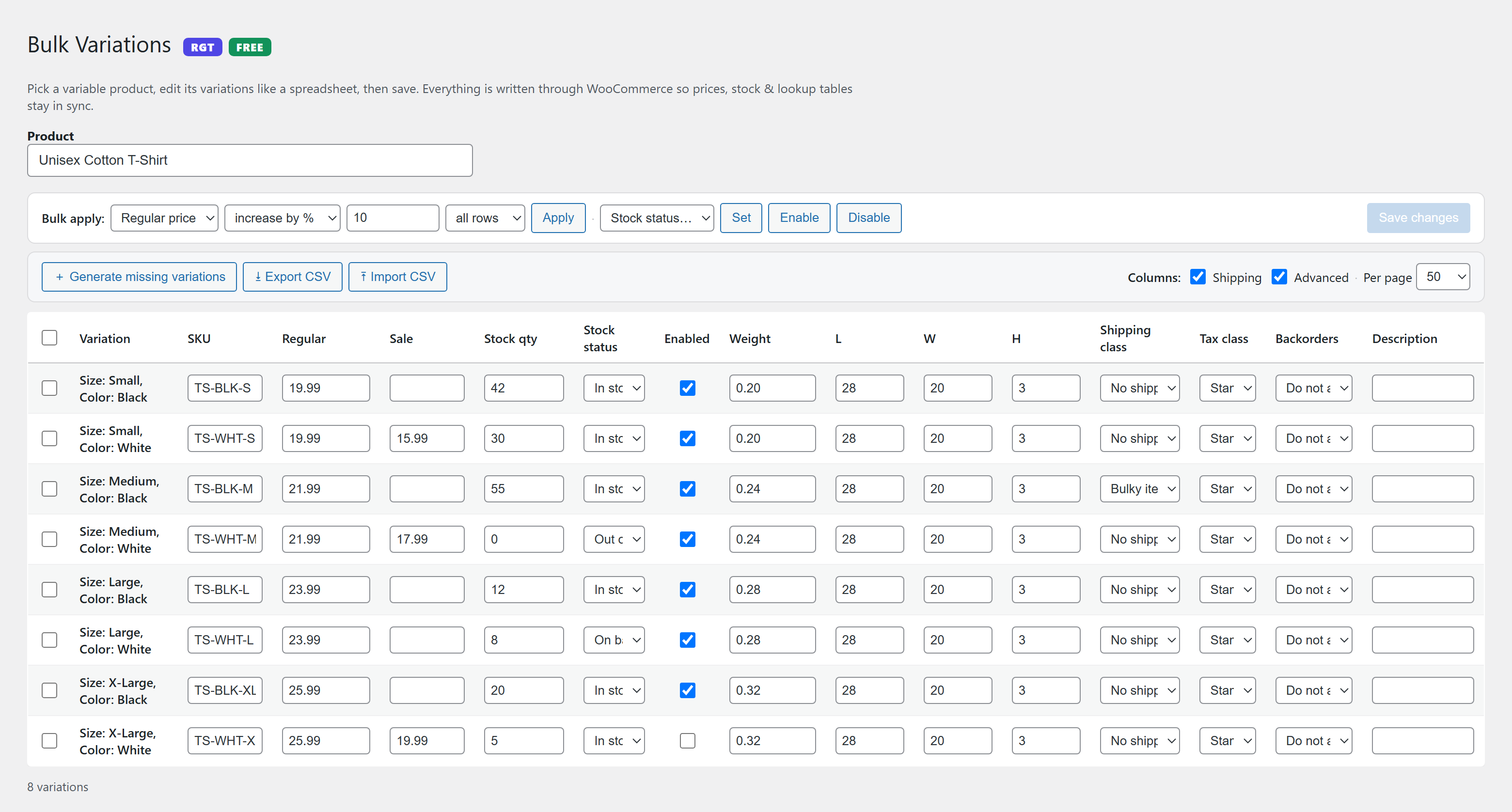Click the bulk apply value field containing 10
Viewport: 1512px width, 812px height.
(393, 218)
